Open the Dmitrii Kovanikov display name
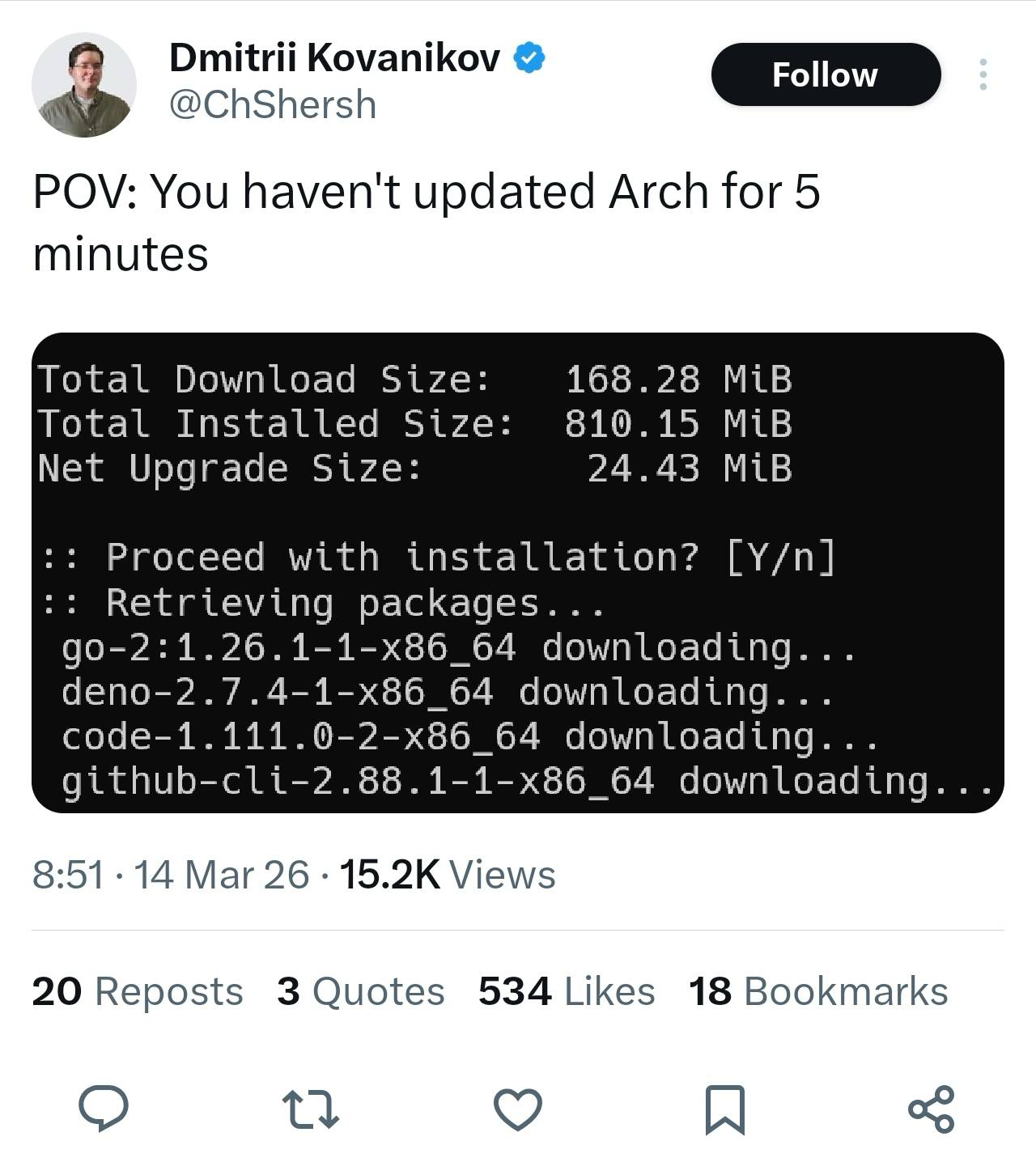The height and width of the screenshot is (1162, 1036). pyautogui.click(x=334, y=57)
